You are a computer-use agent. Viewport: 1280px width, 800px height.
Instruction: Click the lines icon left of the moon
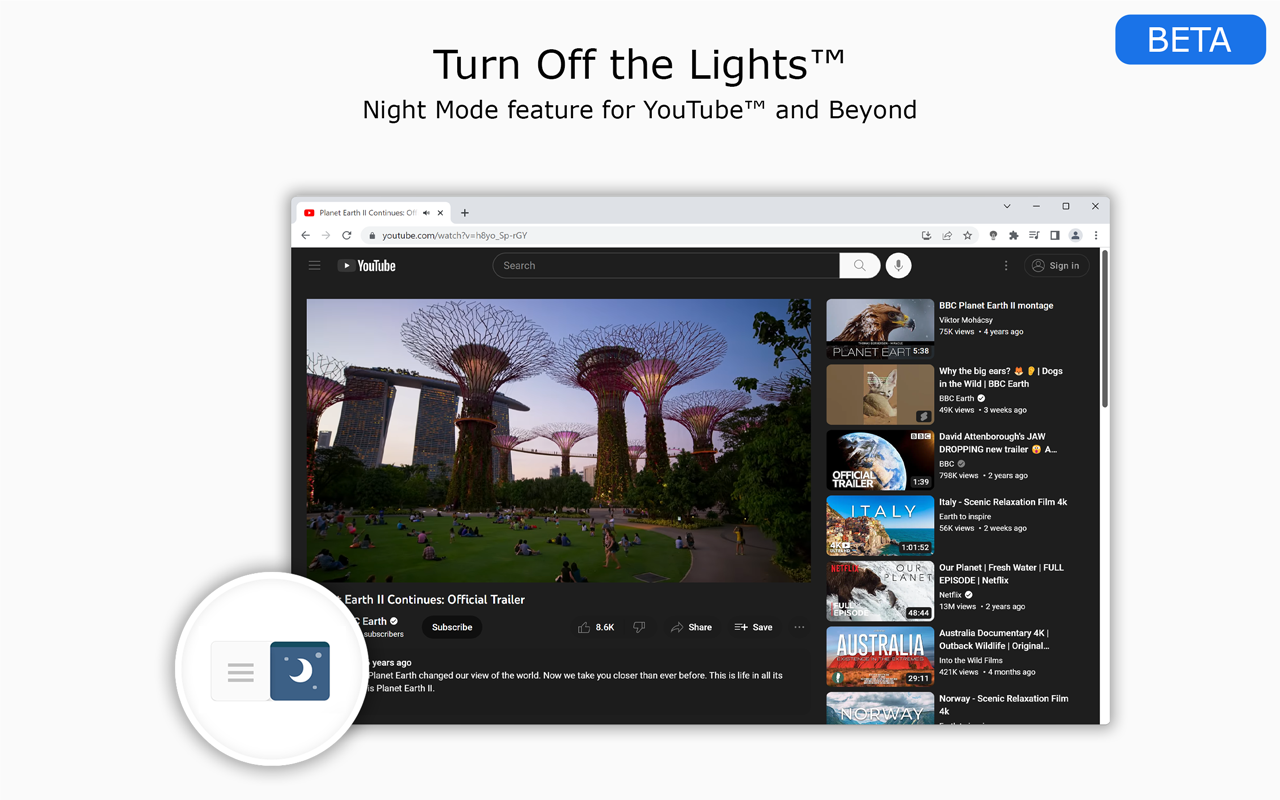(x=240, y=672)
